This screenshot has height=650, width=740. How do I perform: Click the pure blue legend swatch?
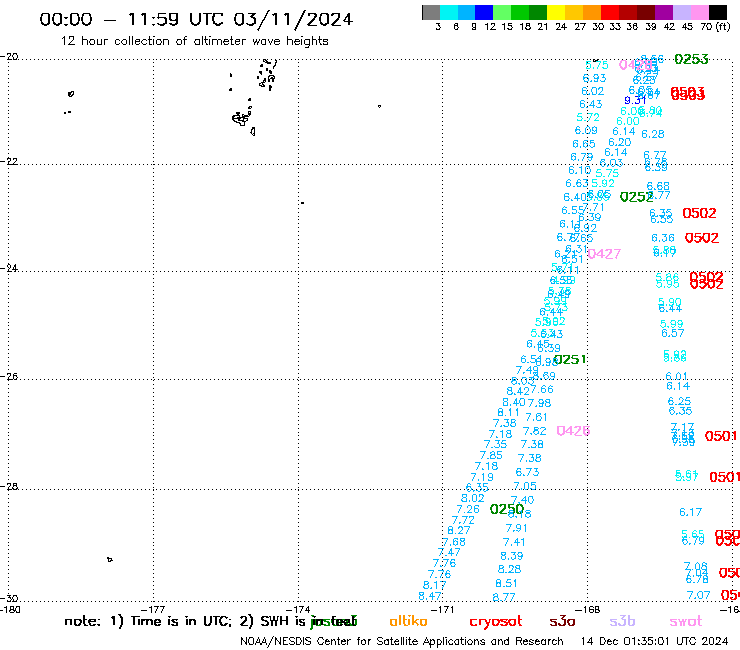click(484, 12)
